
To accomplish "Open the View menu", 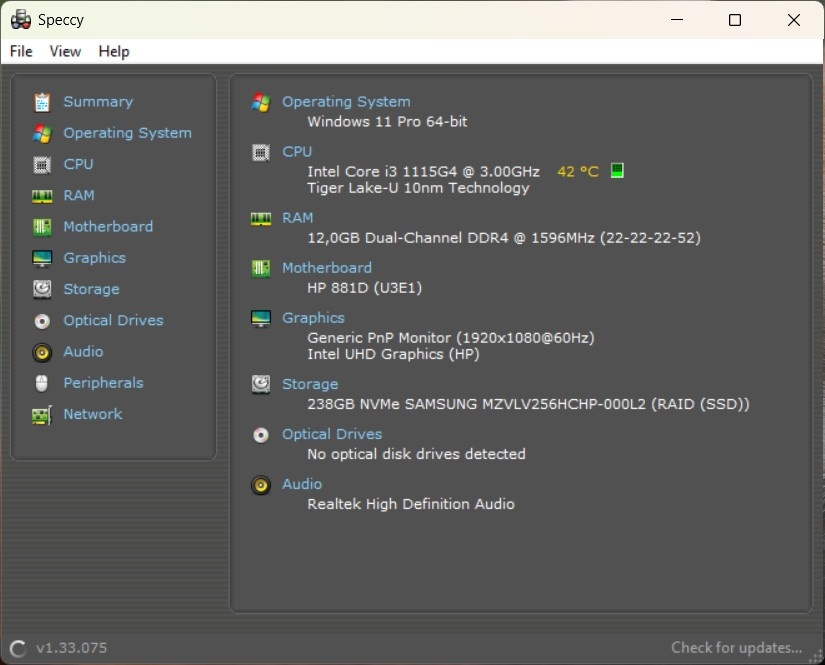I will [65, 51].
